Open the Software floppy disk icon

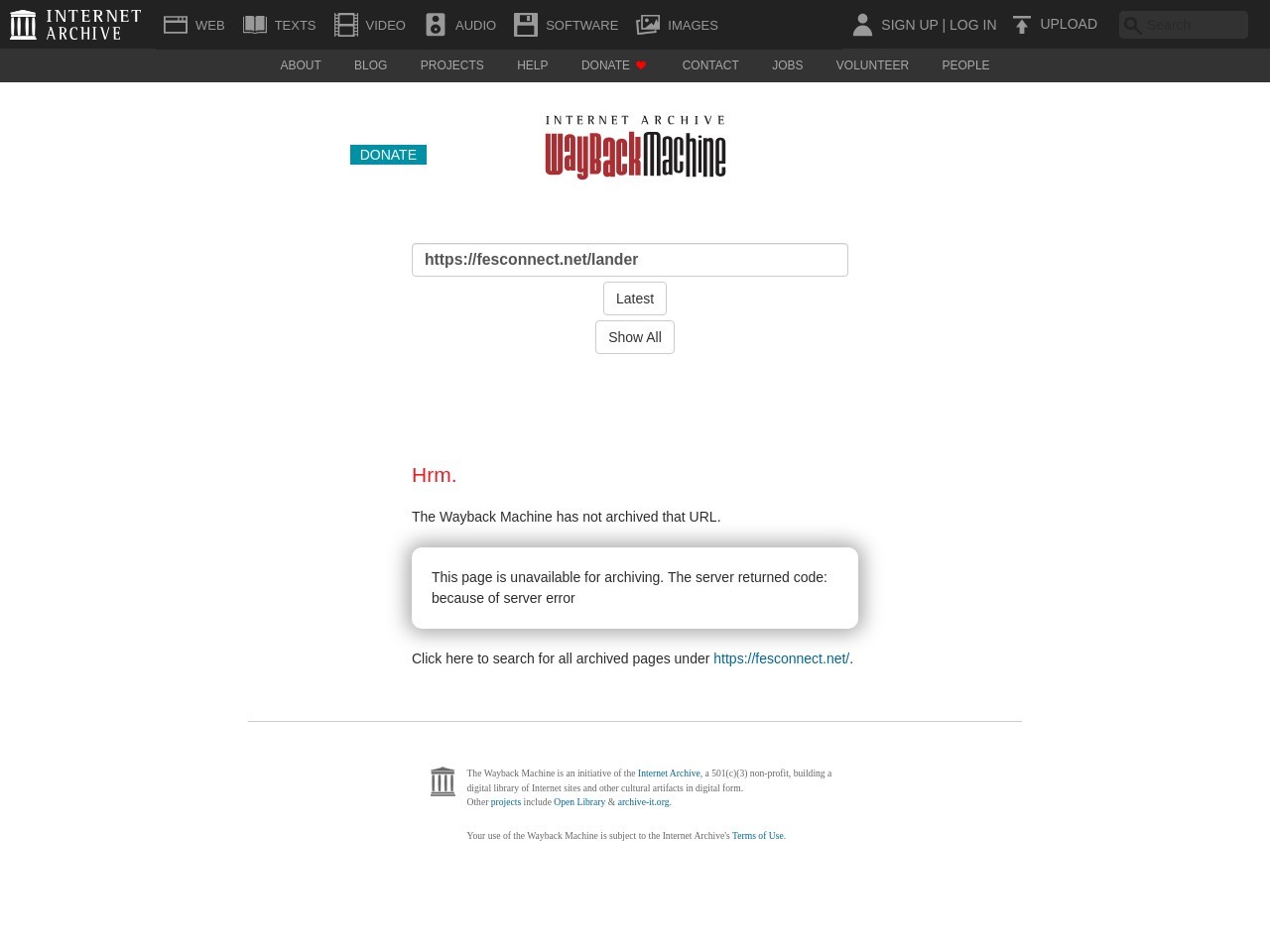pyautogui.click(x=526, y=25)
